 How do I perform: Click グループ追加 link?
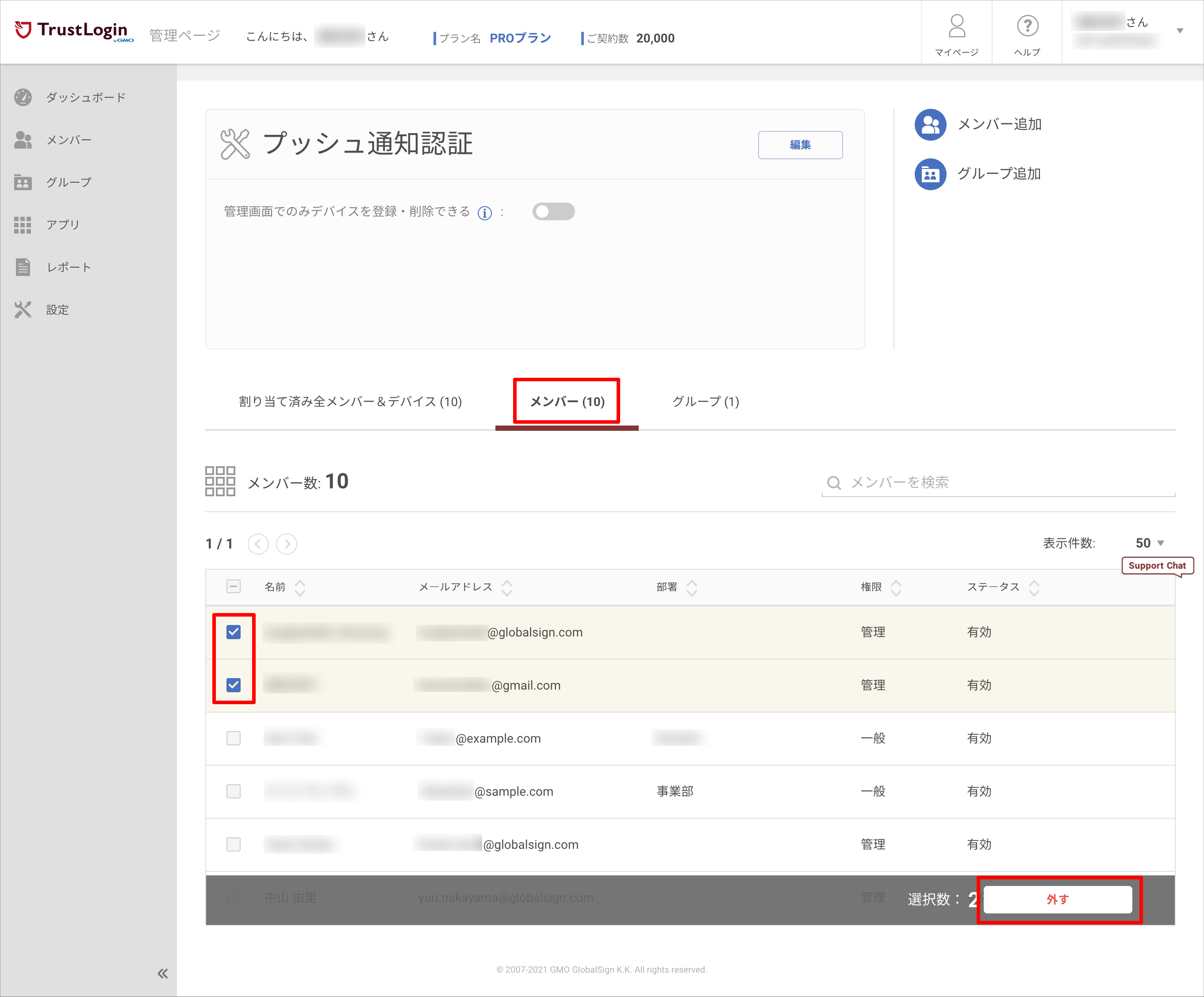coord(999,174)
